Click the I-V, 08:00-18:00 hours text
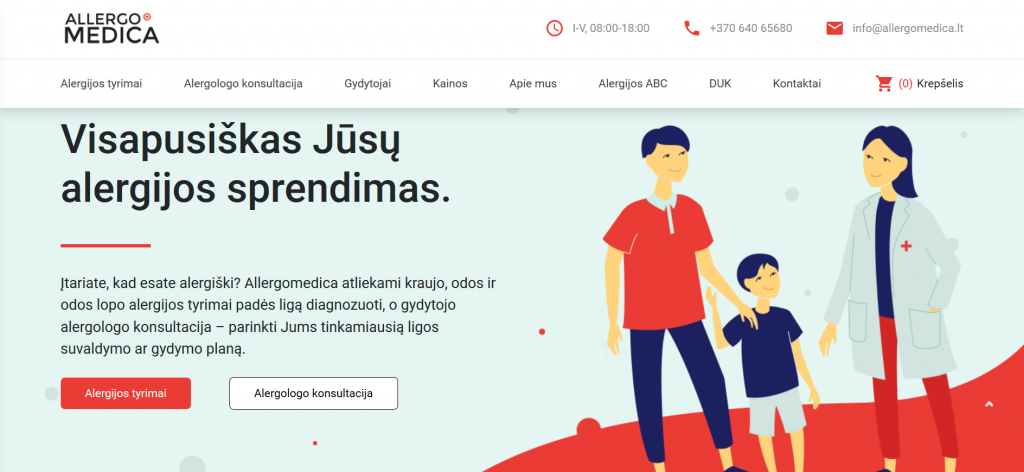Screen dimensions: 1024x472 [611, 28]
